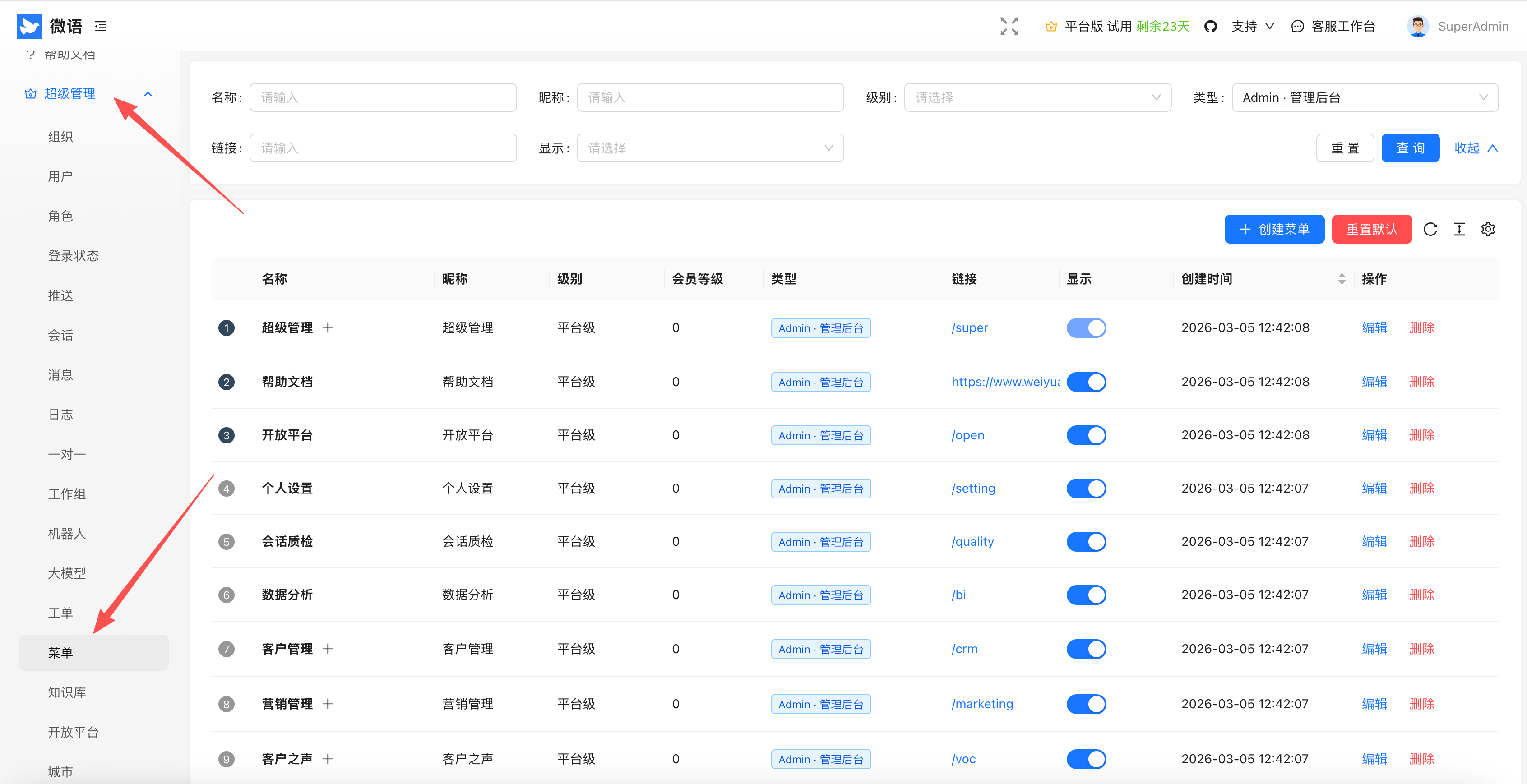Open 用户 in the sidebar
This screenshot has height=784, width=1527.
click(x=60, y=176)
